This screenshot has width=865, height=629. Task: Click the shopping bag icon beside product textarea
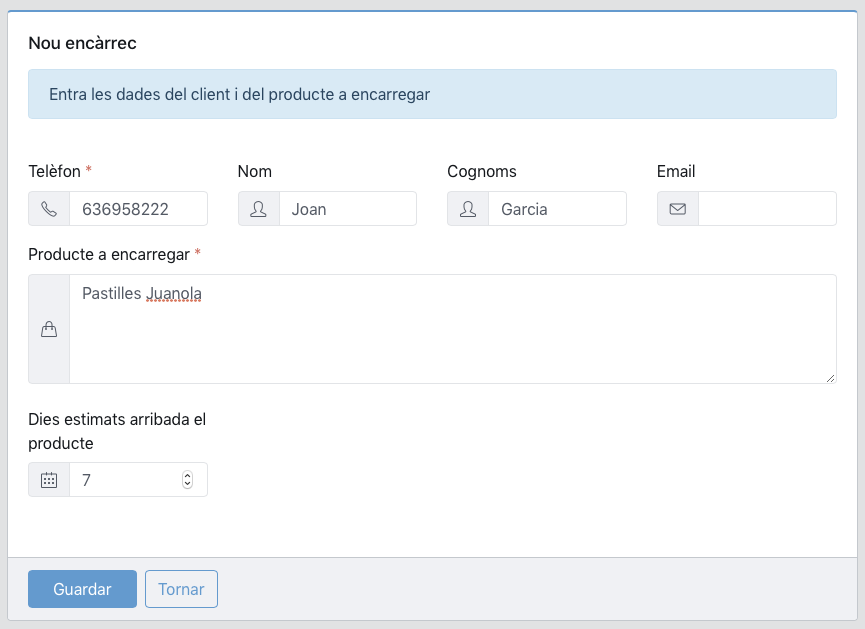(x=49, y=329)
